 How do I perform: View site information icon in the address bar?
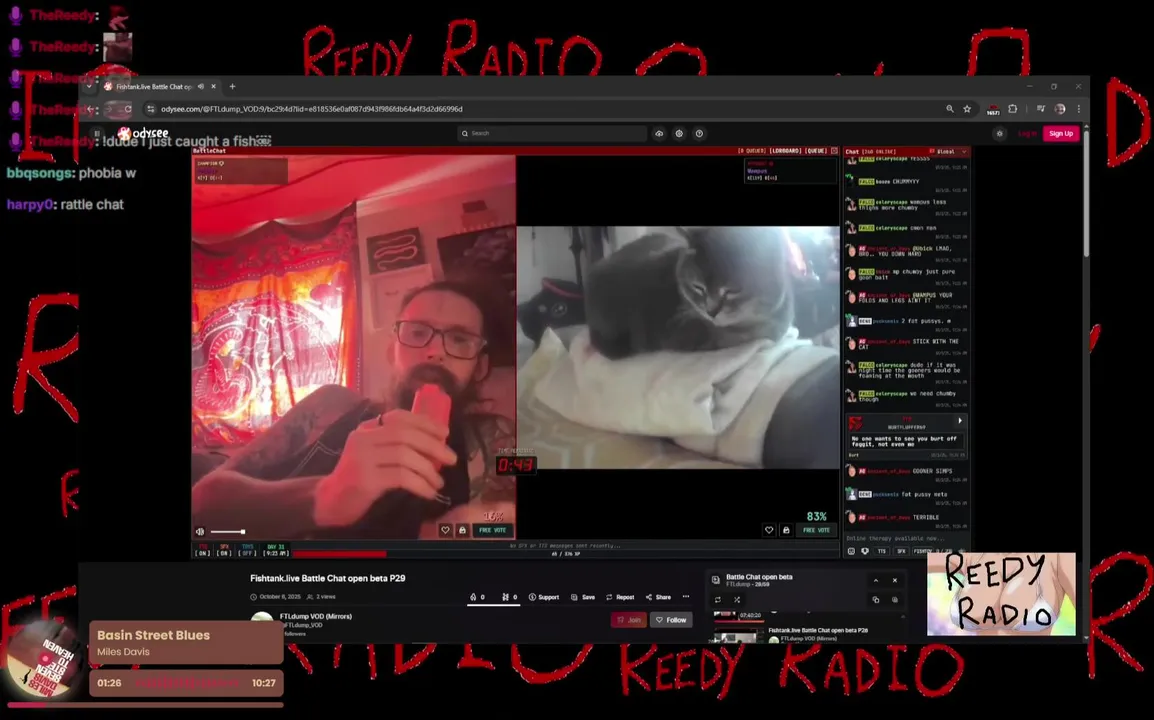pyautogui.click(x=151, y=109)
